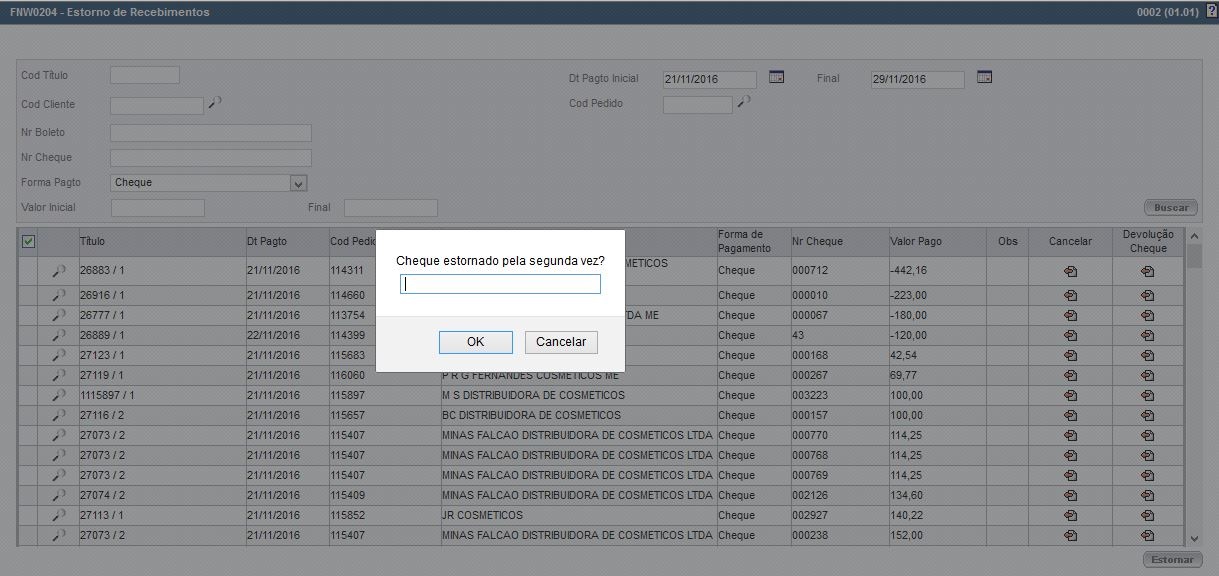Click the Cancelar icon for cheque 002126
This screenshot has width=1219, height=576.
point(1069,495)
